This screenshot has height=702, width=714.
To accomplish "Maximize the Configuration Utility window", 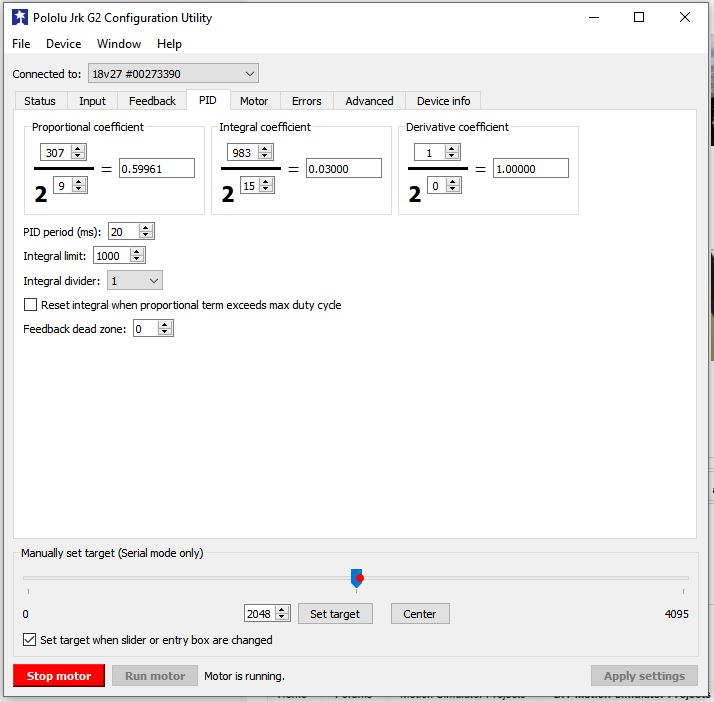I will pyautogui.click(x=639, y=18).
